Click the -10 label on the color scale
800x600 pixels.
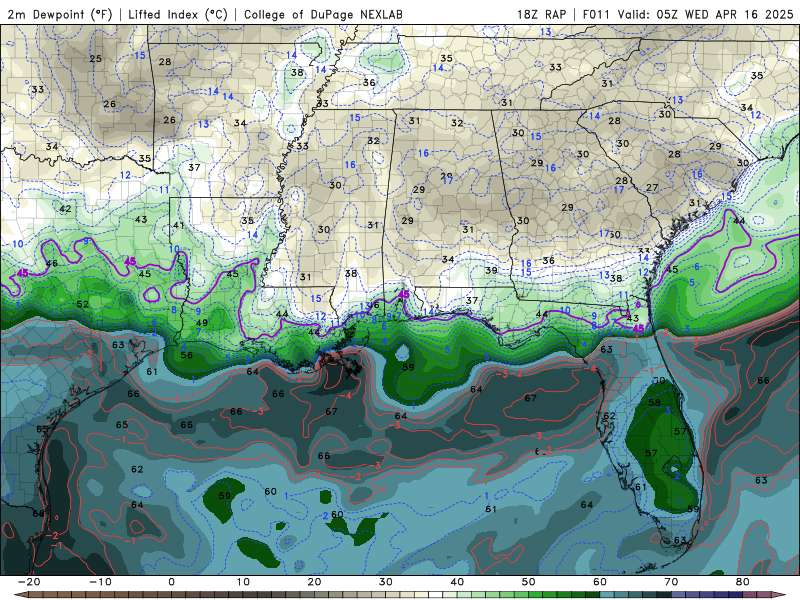point(100,582)
